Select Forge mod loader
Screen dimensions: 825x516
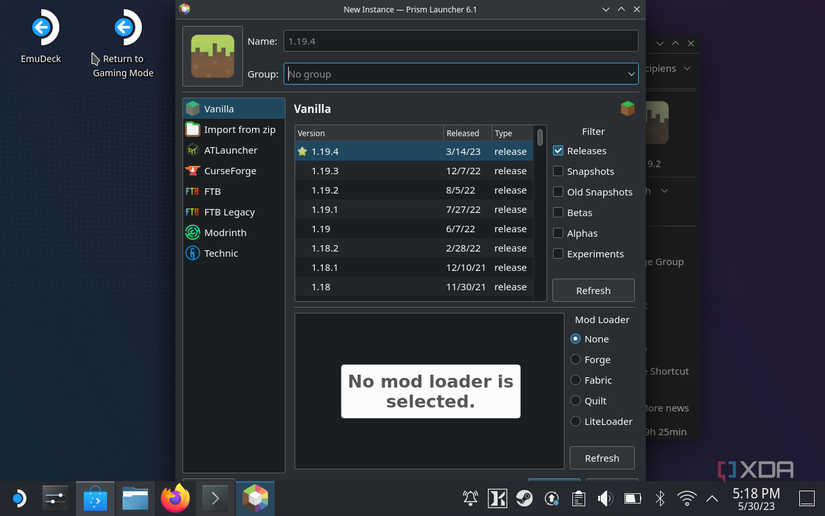coord(576,360)
